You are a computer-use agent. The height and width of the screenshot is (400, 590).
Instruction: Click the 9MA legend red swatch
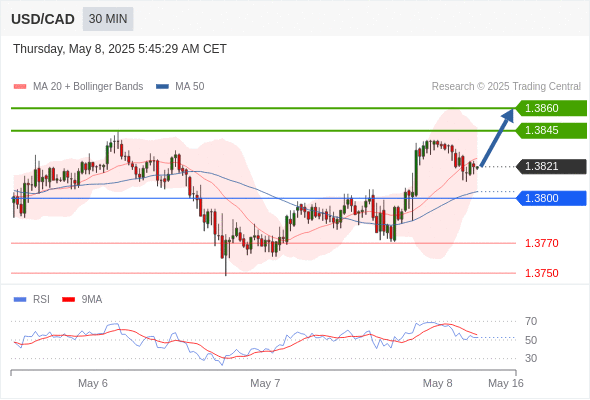(x=68, y=300)
